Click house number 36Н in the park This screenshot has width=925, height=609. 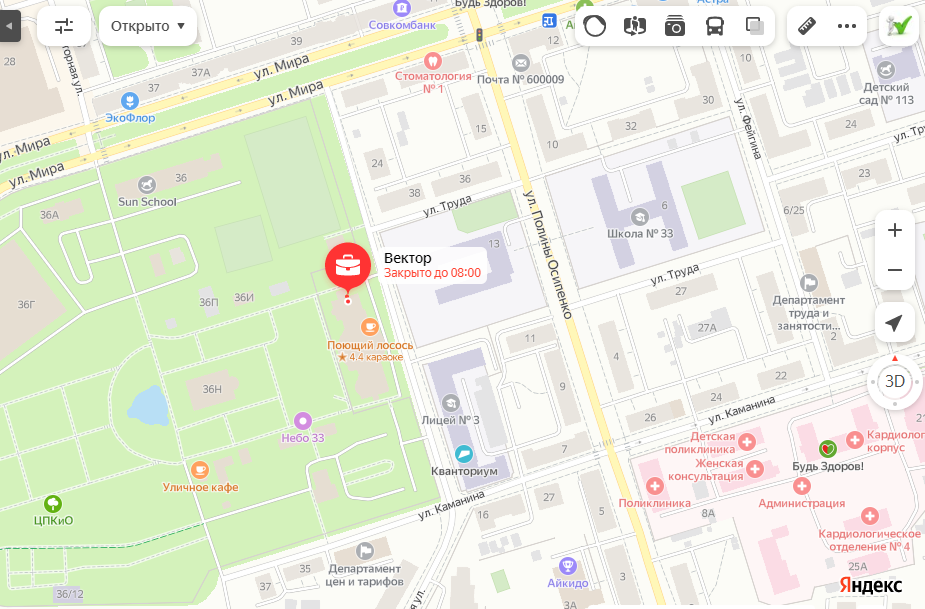pos(212,389)
